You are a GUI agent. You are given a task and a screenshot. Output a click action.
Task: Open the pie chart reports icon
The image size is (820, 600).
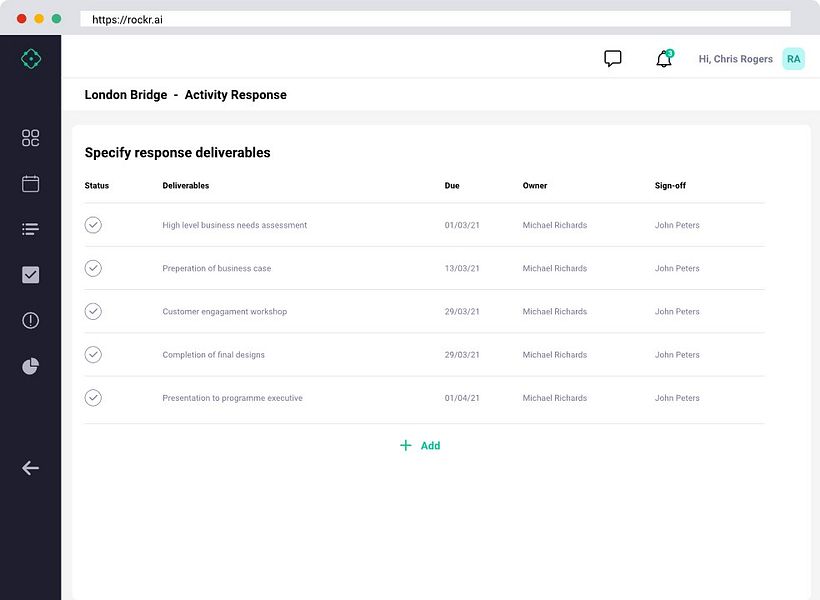30,366
